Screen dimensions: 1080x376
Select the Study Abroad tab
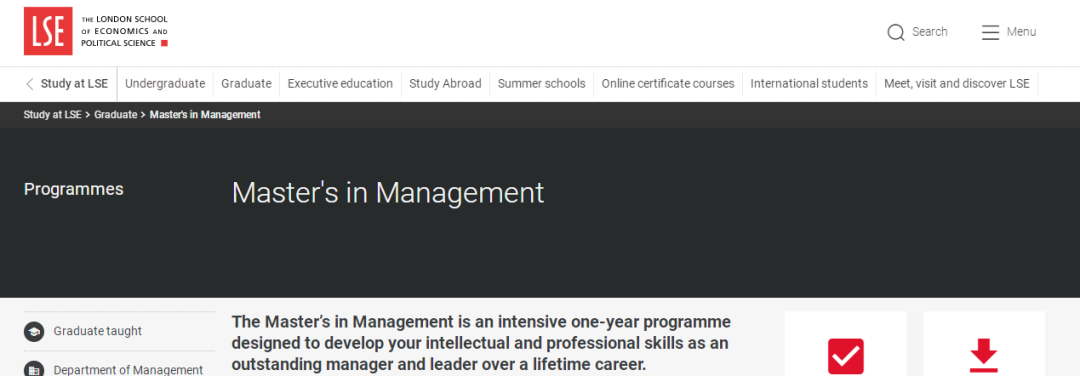pyautogui.click(x=445, y=84)
